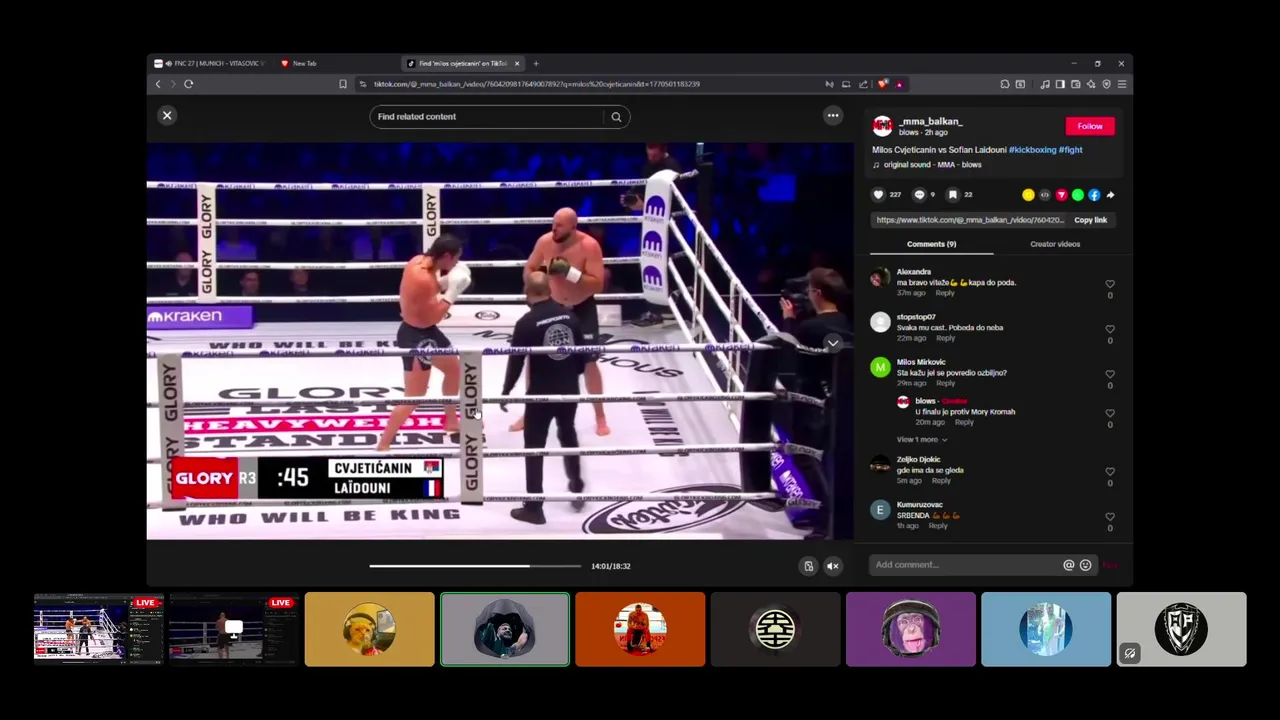This screenshot has height=720, width=1280.
Task: Reply to Alexandra's comment
Action: 944,293
